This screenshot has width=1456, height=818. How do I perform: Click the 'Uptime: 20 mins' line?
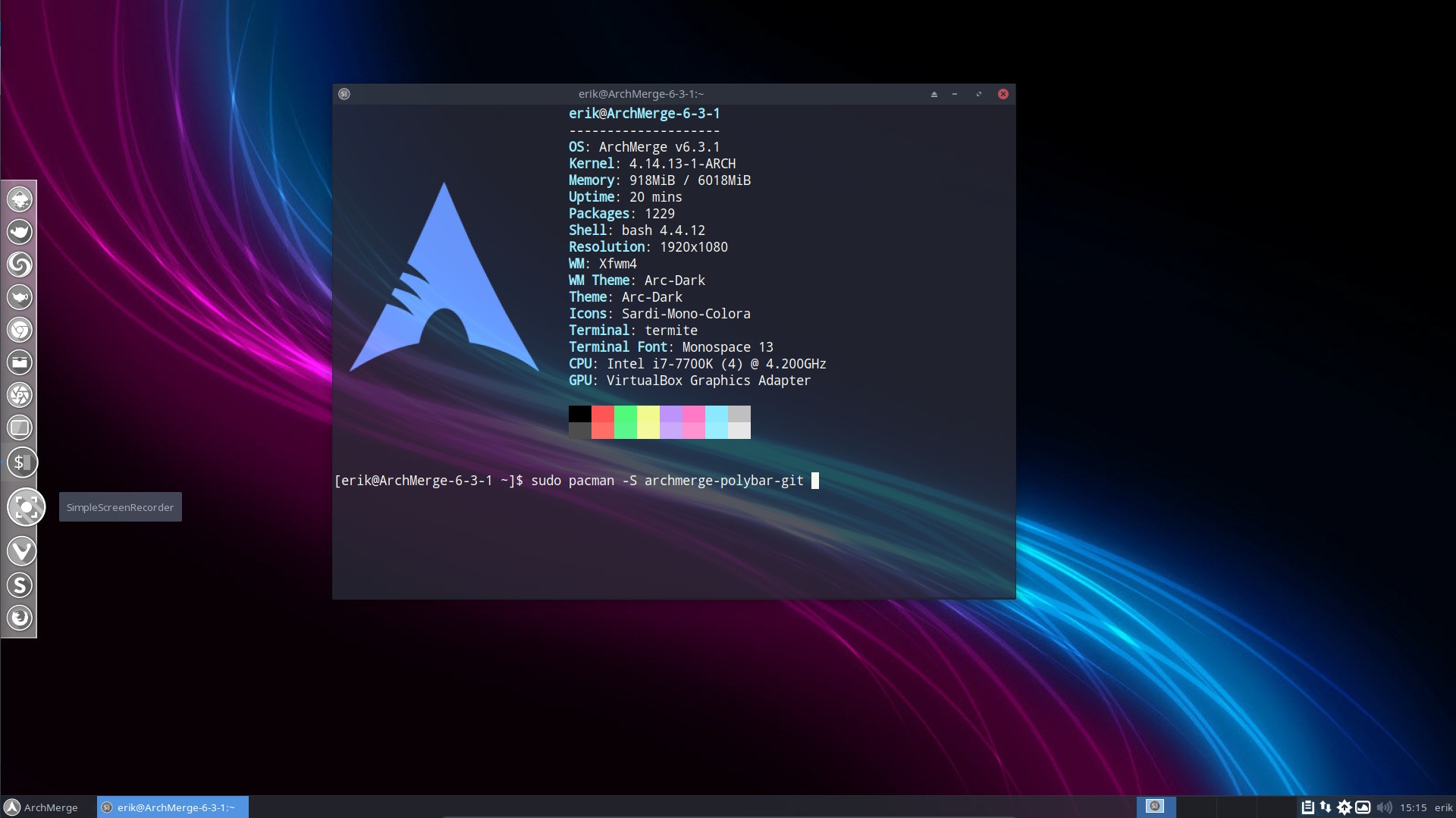pyautogui.click(x=626, y=197)
